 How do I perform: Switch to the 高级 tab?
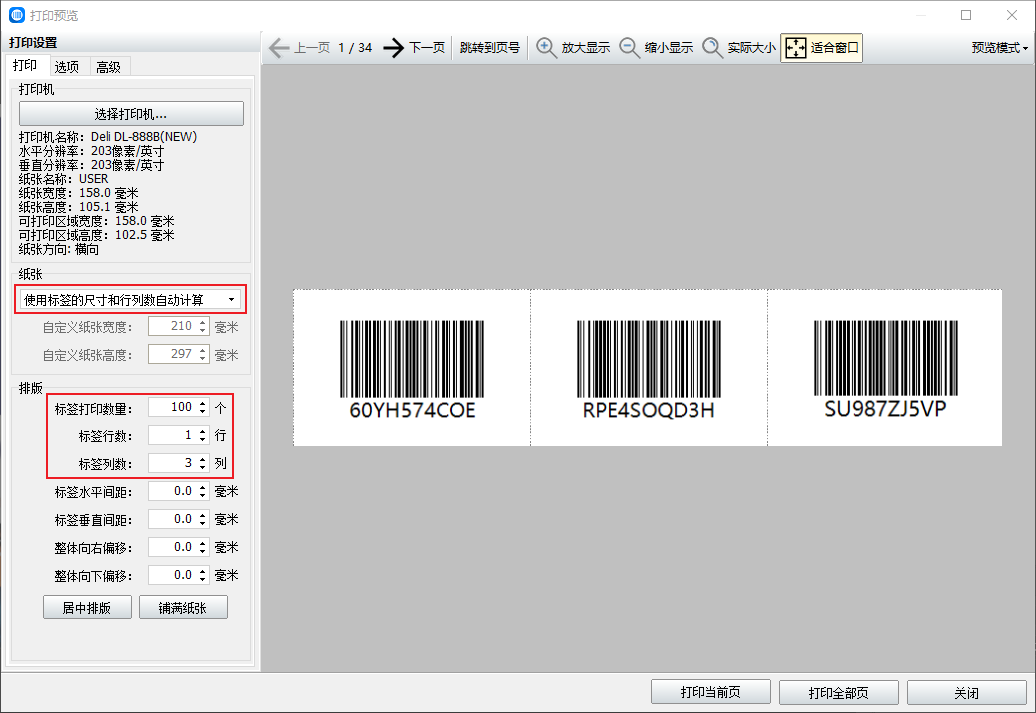click(x=108, y=67)
